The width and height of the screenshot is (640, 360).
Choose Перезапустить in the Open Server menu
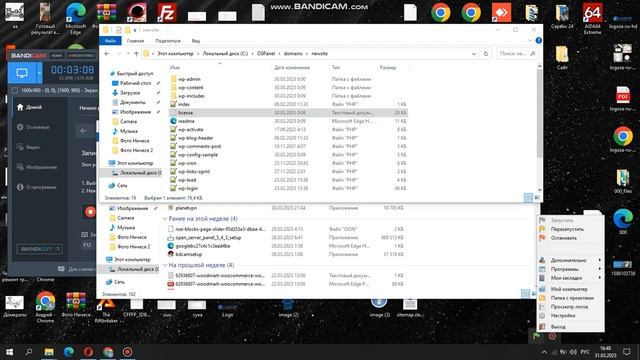567,229
